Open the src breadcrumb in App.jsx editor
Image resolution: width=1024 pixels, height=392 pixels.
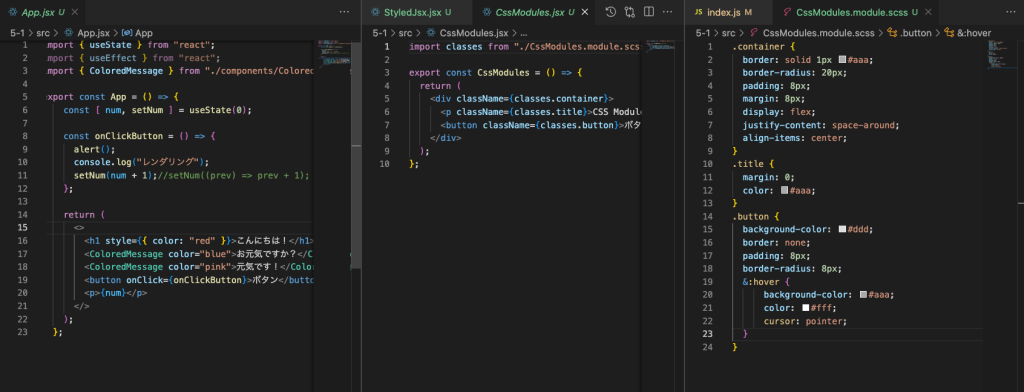pyautogui.click(x=43, y=32)
